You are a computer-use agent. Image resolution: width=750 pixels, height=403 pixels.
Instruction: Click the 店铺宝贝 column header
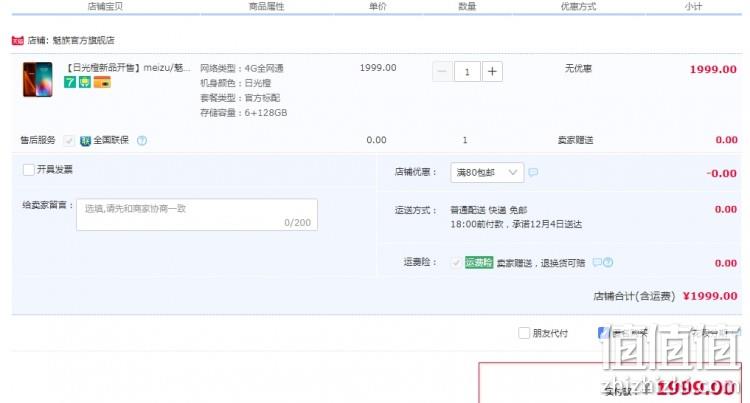tap(105, 6)
